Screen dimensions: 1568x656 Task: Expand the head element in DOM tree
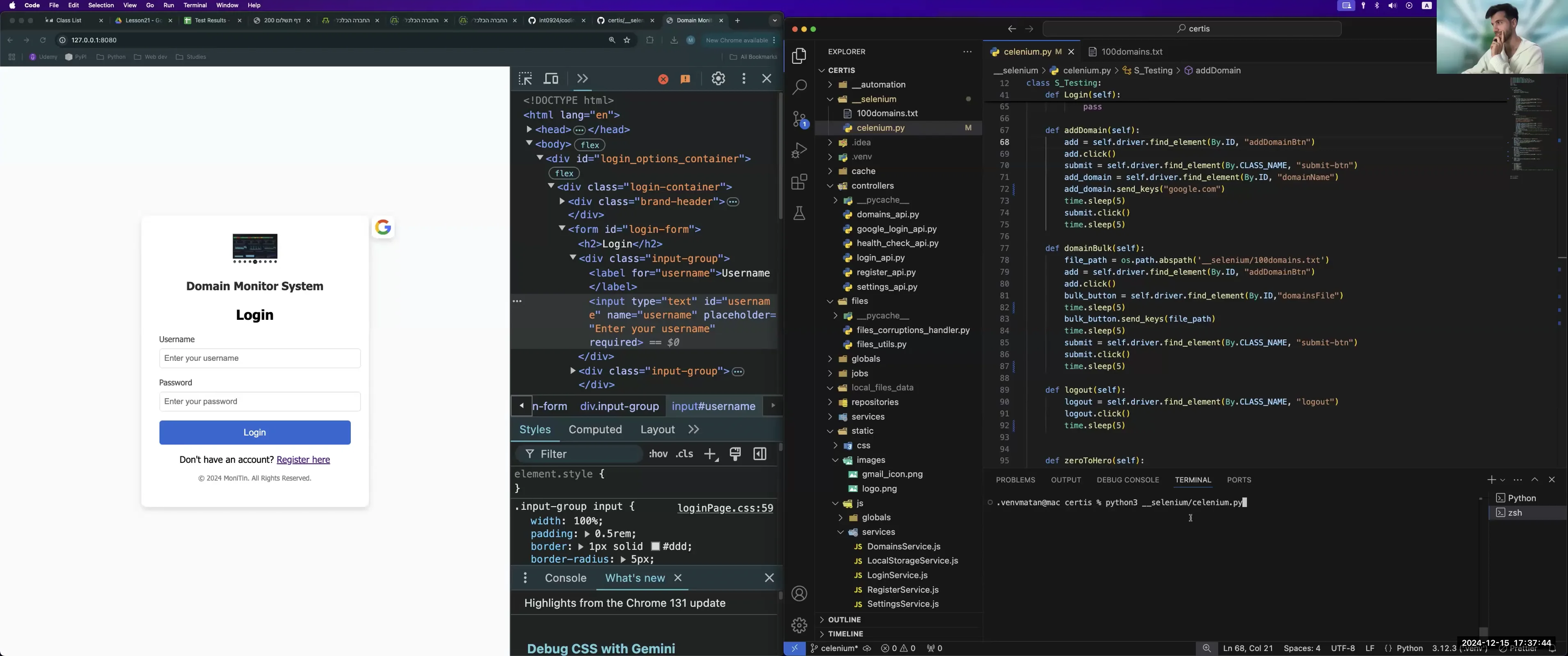529,130
